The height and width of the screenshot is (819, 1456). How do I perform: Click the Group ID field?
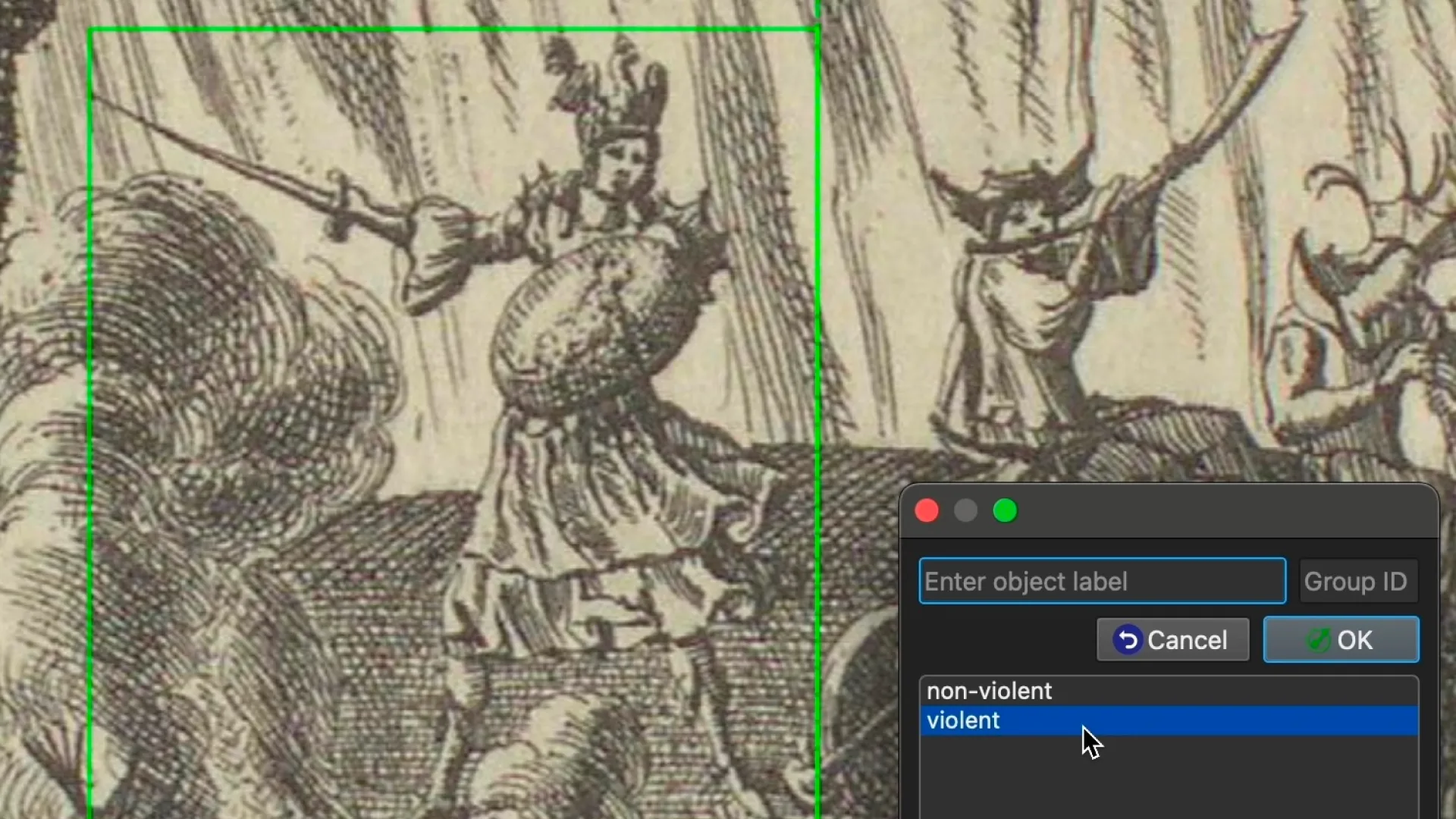1357,581
